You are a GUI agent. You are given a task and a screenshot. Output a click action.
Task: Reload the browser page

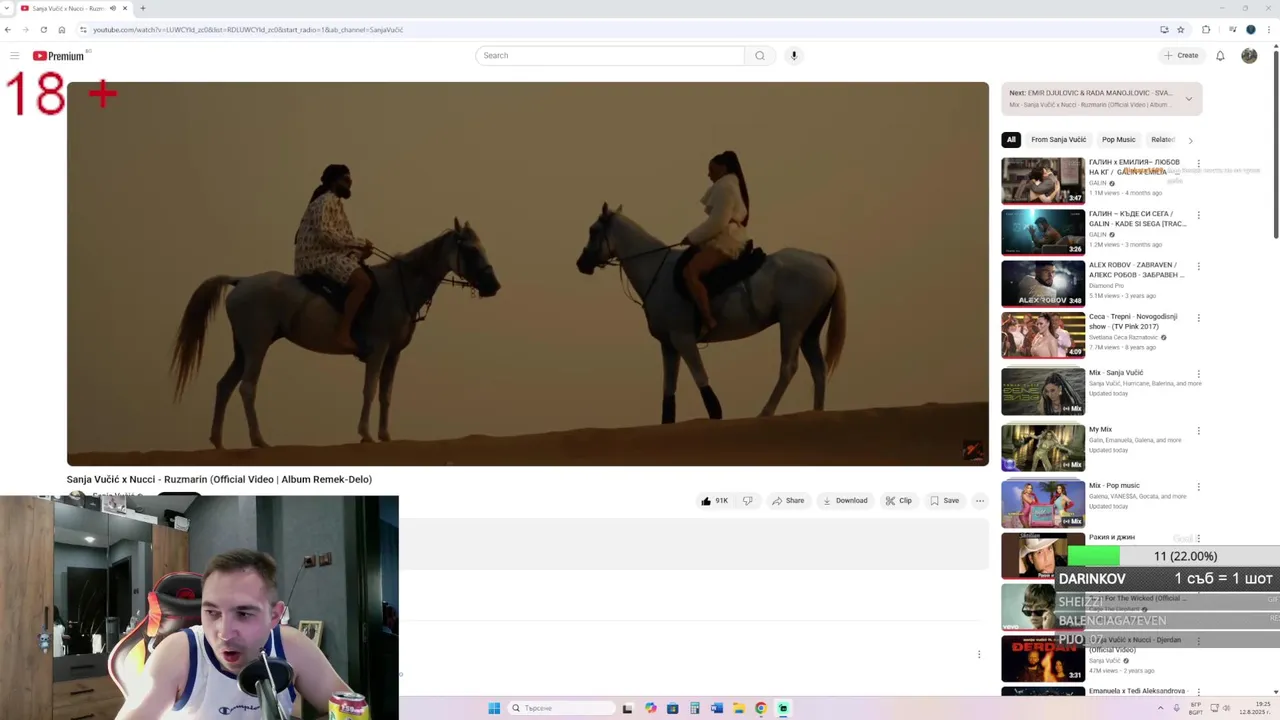tap(43, 30)
